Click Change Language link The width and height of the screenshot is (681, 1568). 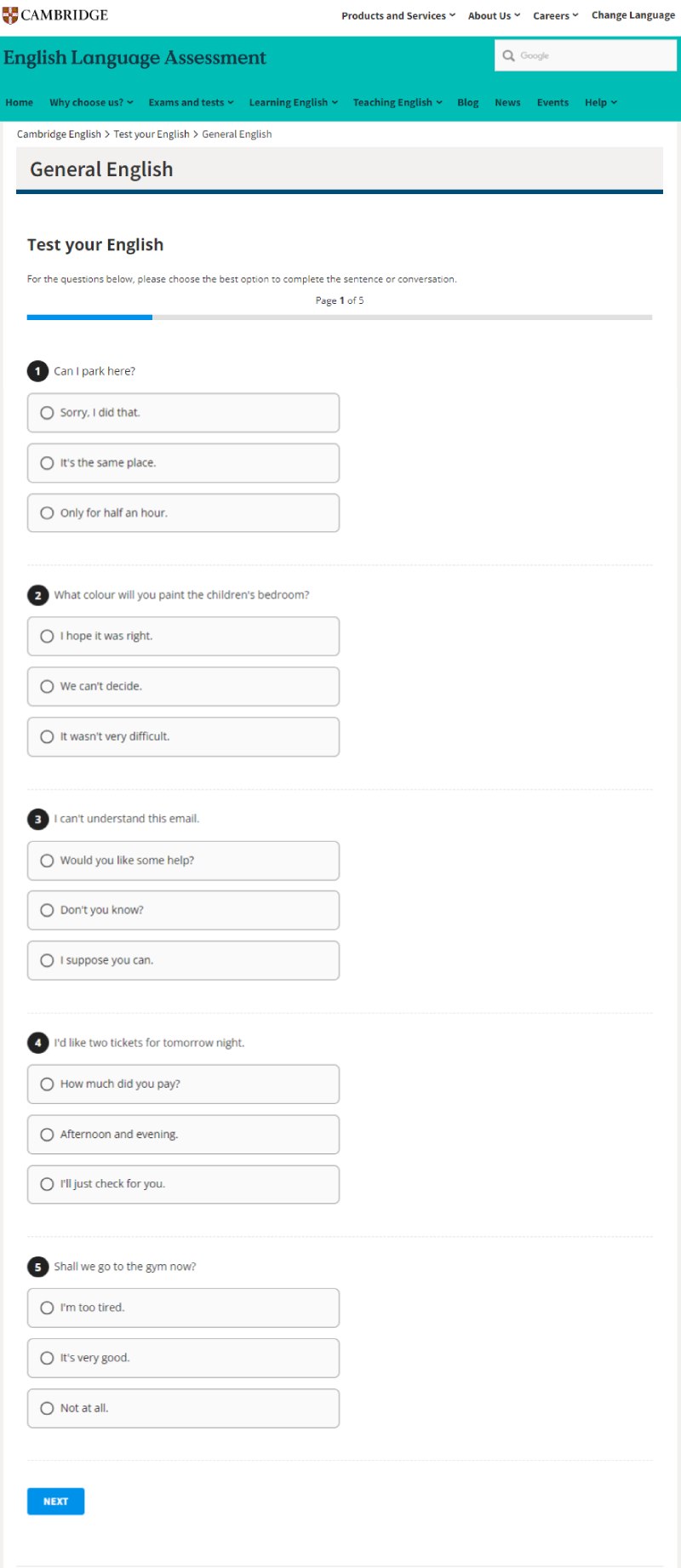pos(633,15)
